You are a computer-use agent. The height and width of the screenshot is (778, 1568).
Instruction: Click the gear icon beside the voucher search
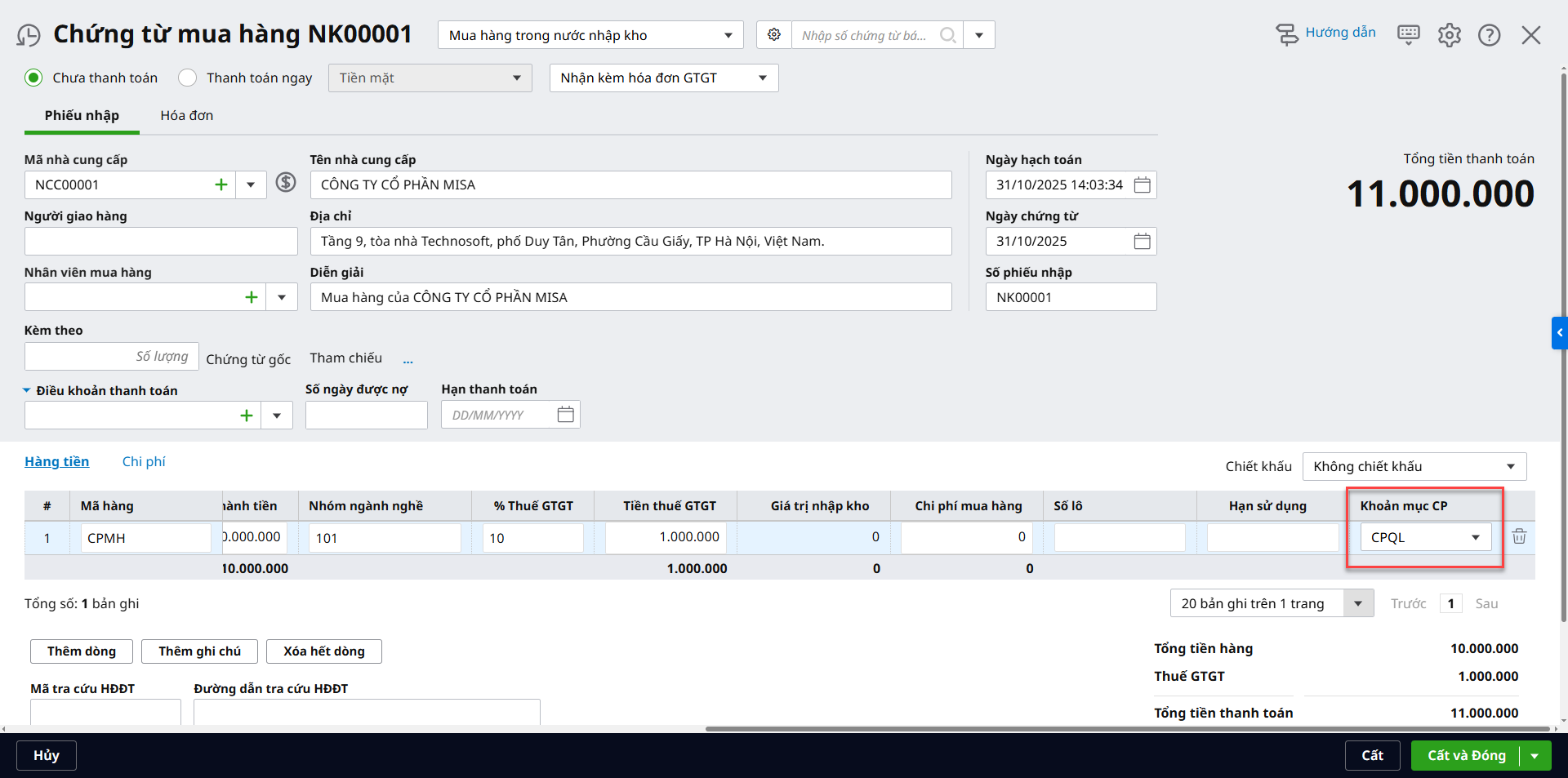(x=773, y=35)
